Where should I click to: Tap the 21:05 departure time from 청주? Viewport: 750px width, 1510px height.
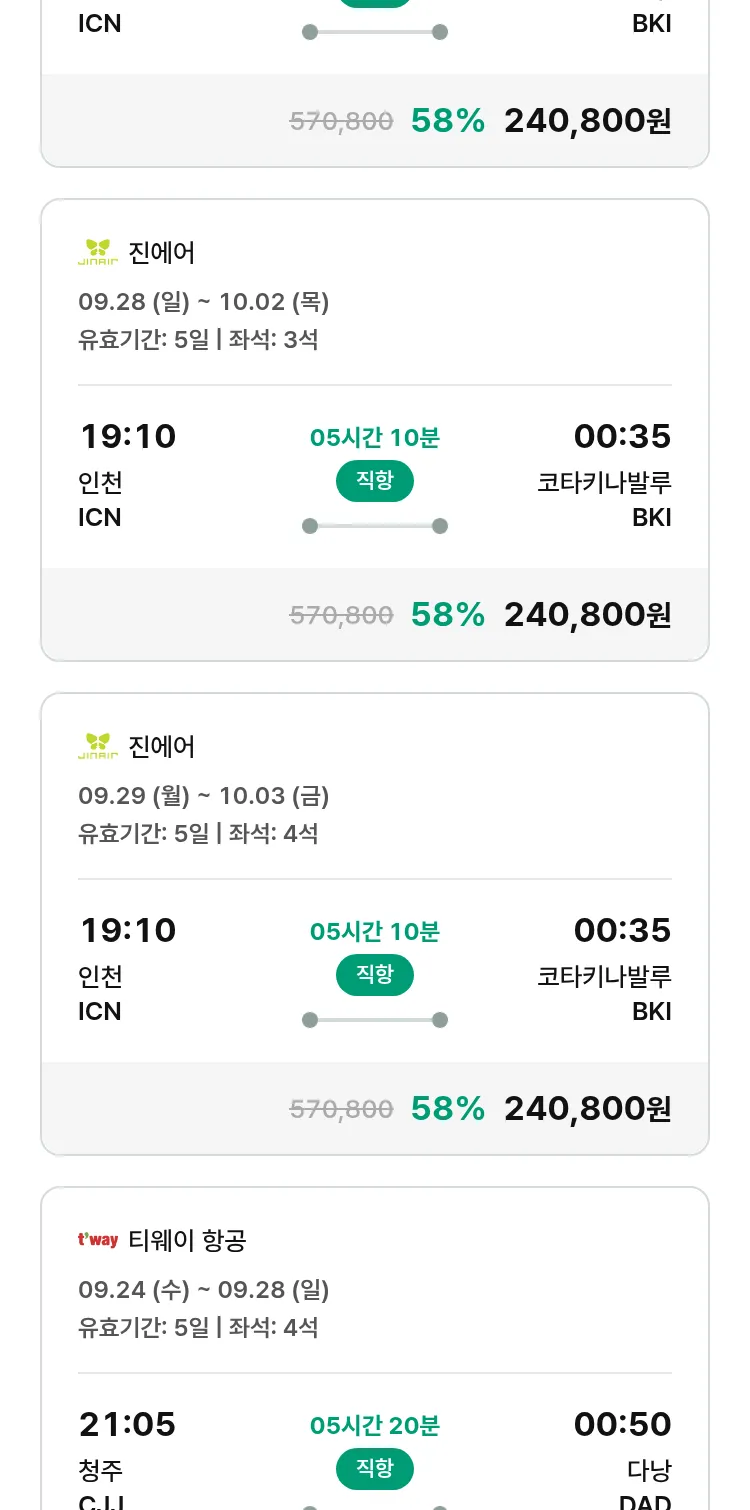pyautogui.click(x=127, y=1424)
